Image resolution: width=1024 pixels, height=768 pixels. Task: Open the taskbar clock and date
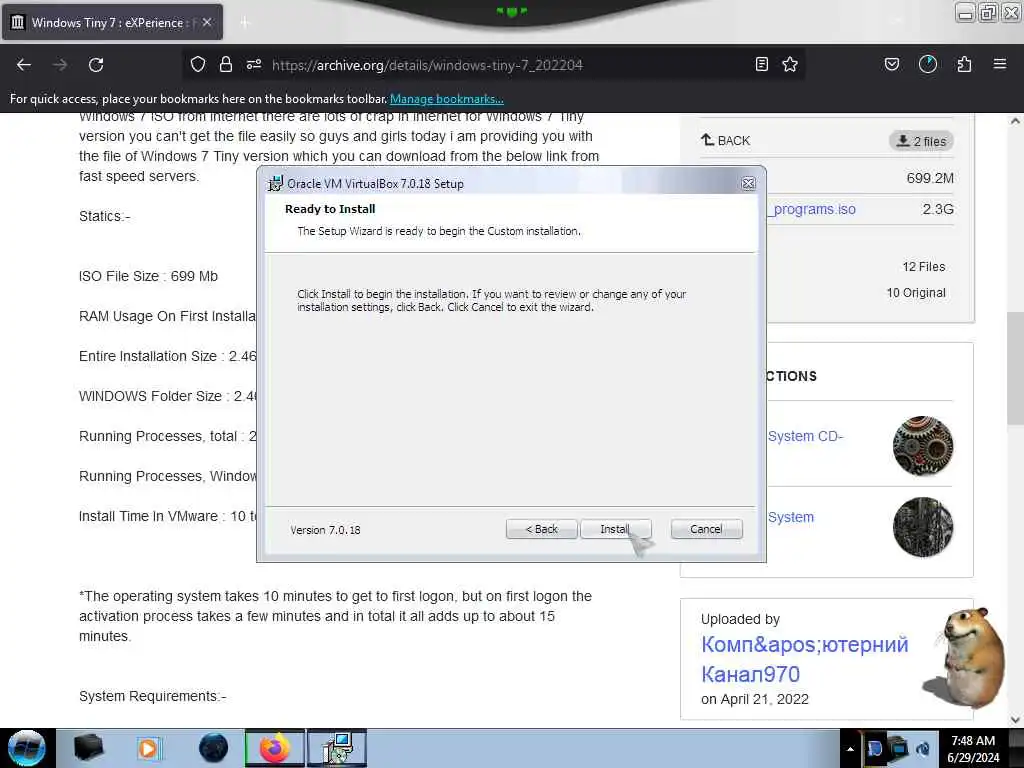pyautogui.click(x=973, y=749)
